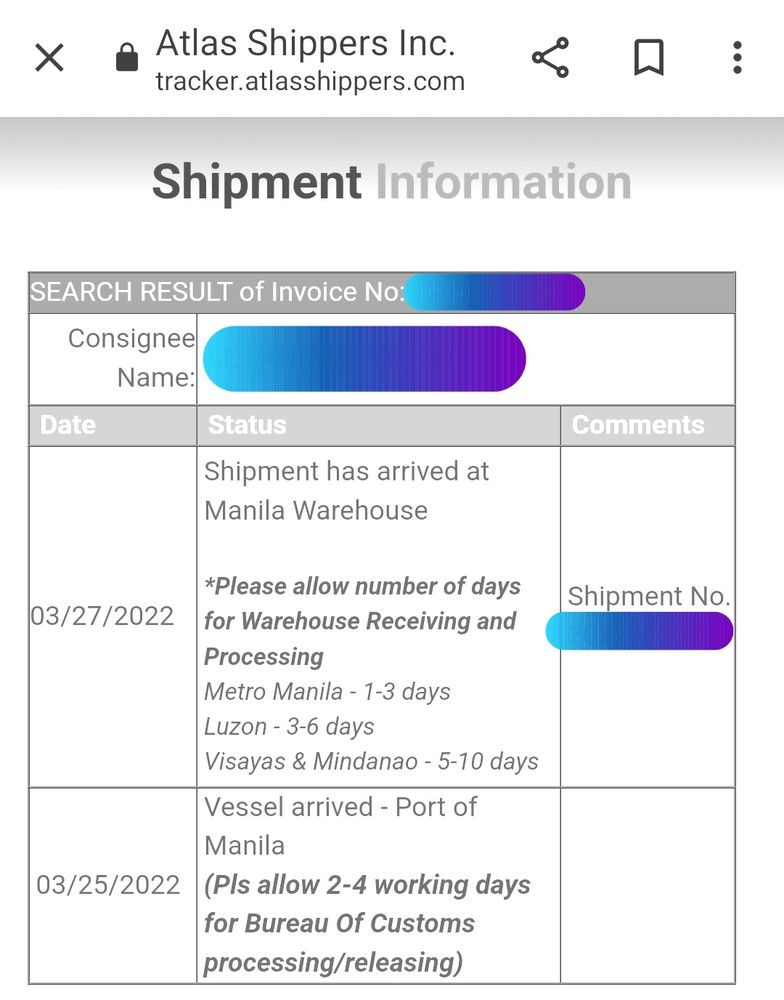
Task: Close the browser tab with X icon
Action: tap(49, 58)
